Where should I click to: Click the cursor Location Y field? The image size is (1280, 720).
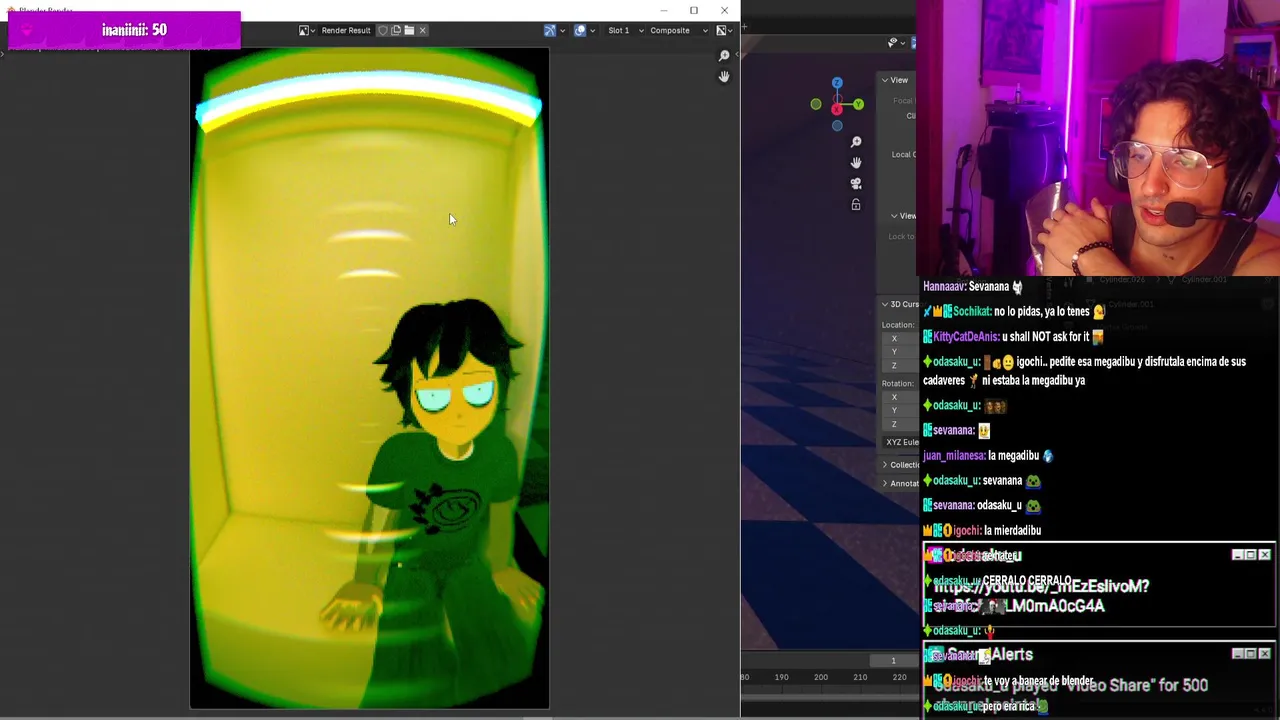coord(900,351)
